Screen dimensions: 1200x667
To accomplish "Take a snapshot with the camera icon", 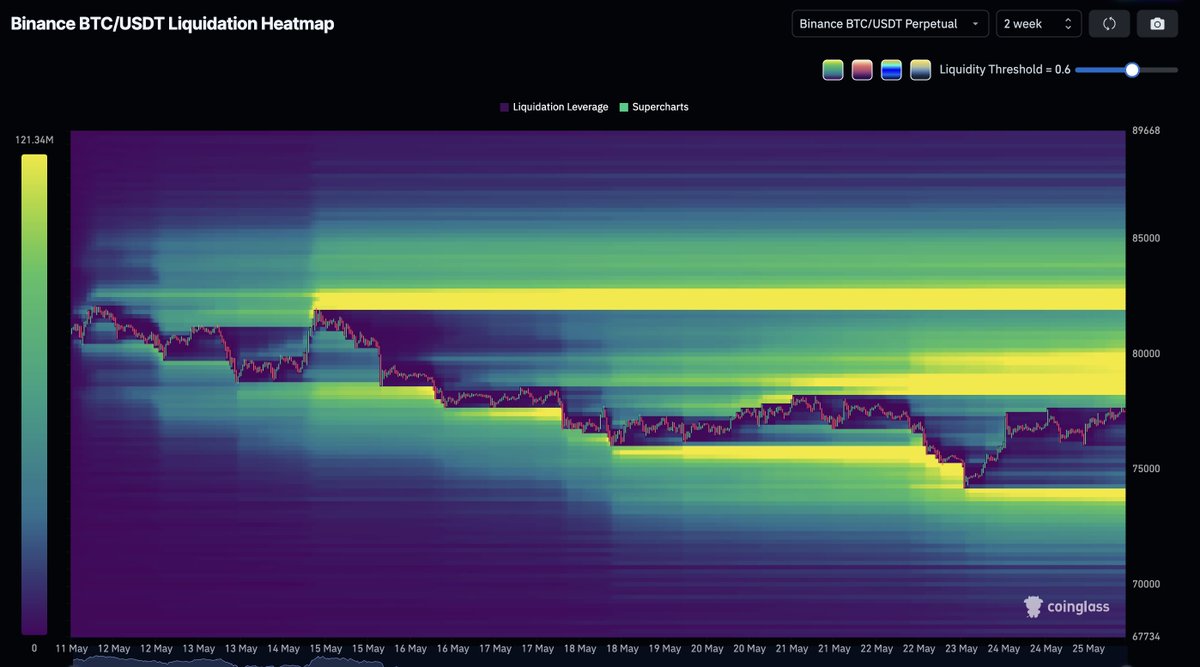I will pyautogui.click(x=1157, y=24).
